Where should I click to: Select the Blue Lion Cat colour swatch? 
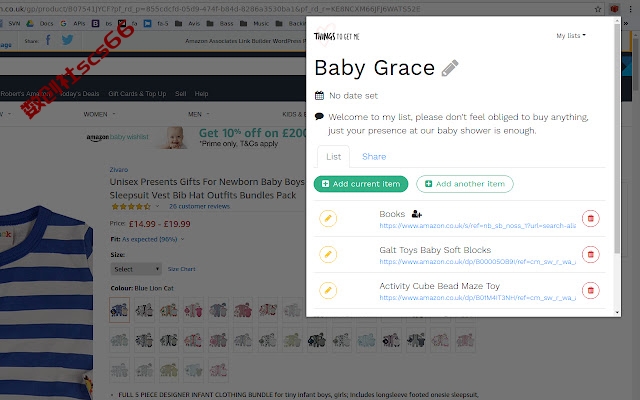click(119, 310)
